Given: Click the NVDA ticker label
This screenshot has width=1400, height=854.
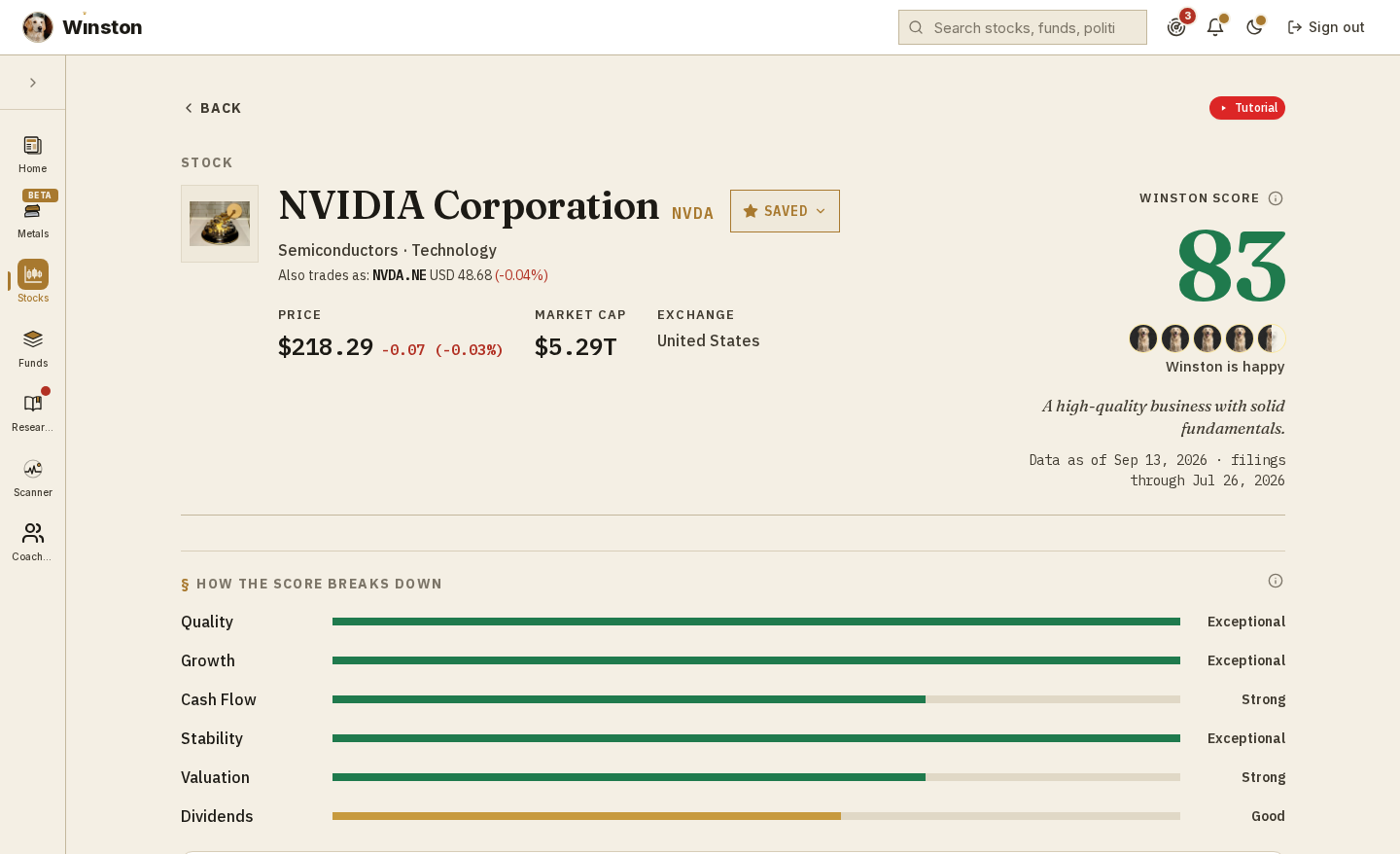Looking at the screenshot, I should tap(692, 213).
